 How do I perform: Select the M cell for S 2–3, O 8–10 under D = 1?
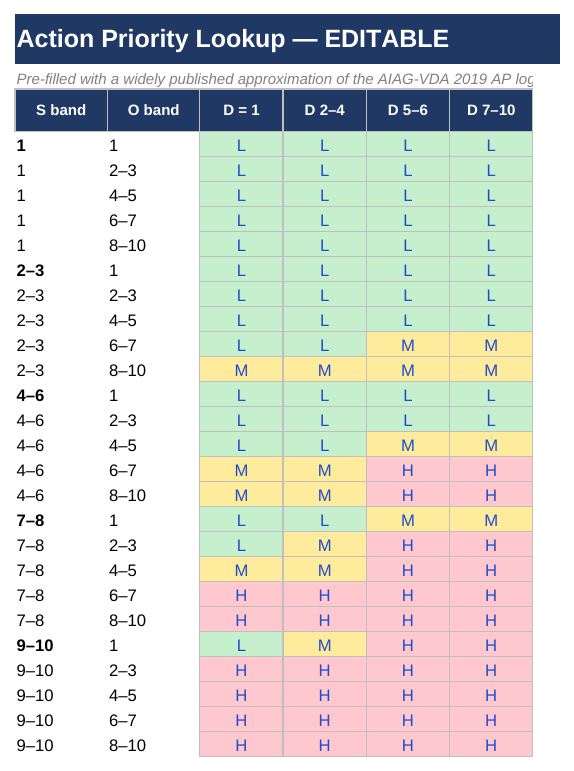(x=241, y=370)
